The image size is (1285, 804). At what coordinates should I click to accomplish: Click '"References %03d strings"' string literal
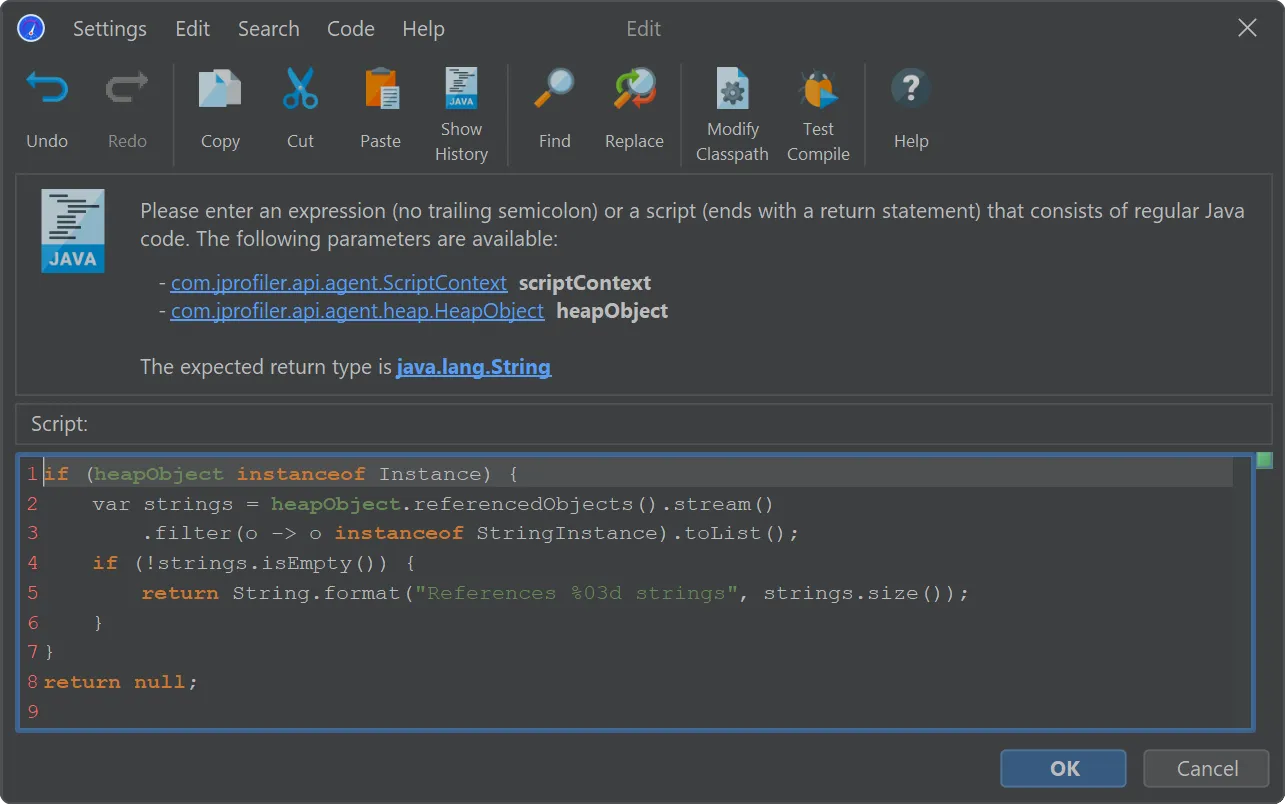point(575,593)
